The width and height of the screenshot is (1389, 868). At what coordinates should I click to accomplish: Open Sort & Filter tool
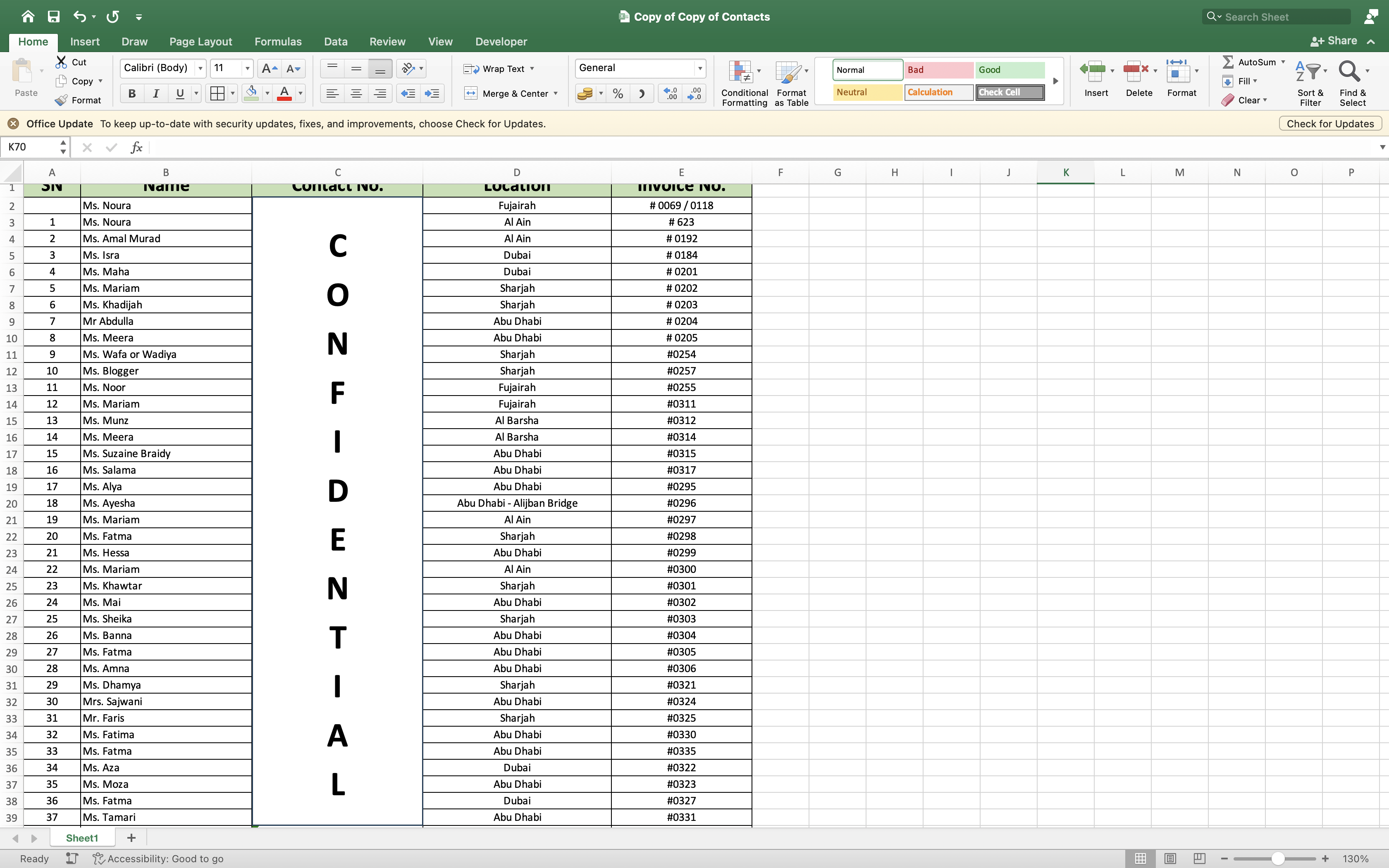1310,83
